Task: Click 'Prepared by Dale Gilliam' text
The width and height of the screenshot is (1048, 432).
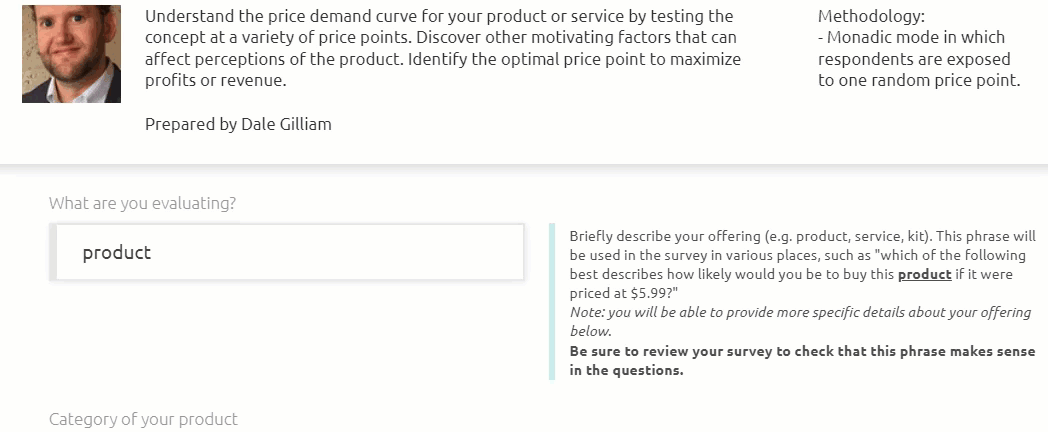Action: (238, 124)
